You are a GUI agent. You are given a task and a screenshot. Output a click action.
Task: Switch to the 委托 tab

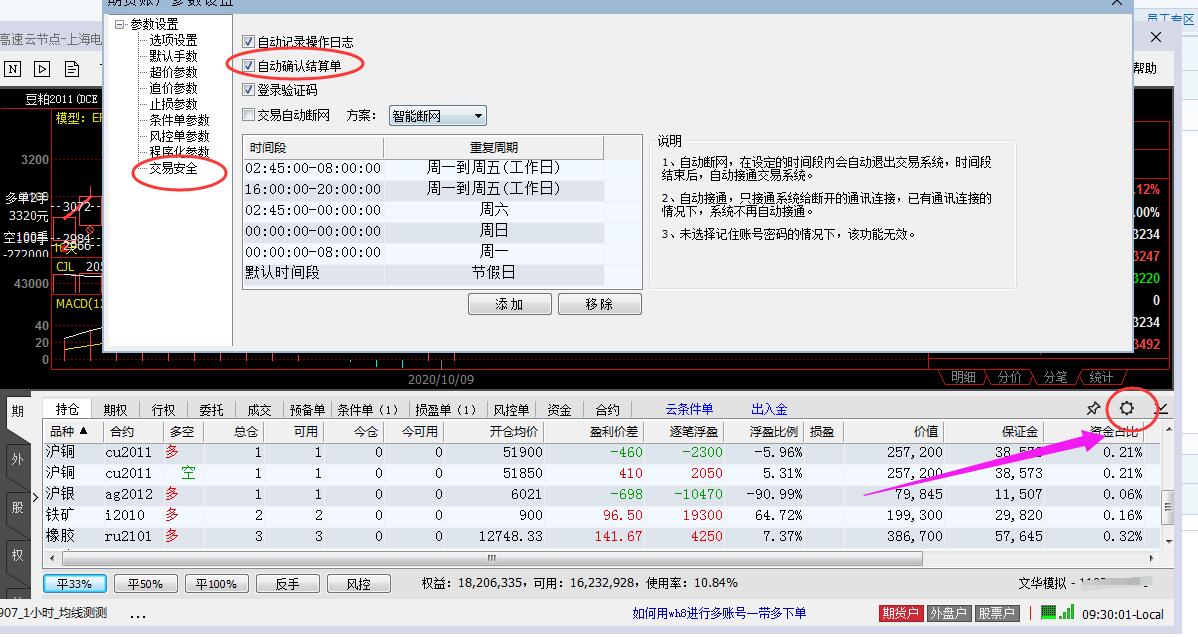tap(211, 410)
